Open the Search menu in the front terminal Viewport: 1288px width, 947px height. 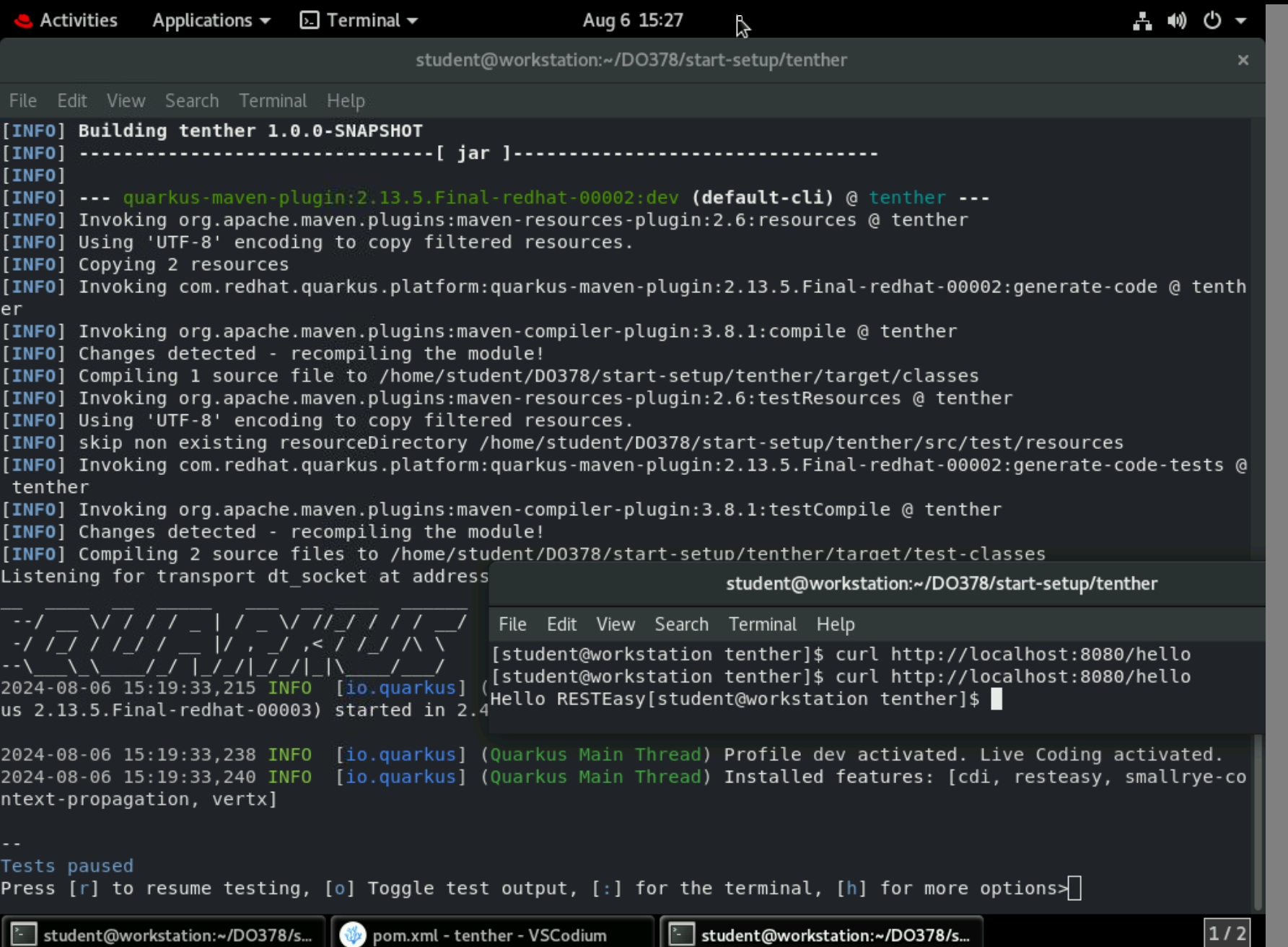(681, 624)
